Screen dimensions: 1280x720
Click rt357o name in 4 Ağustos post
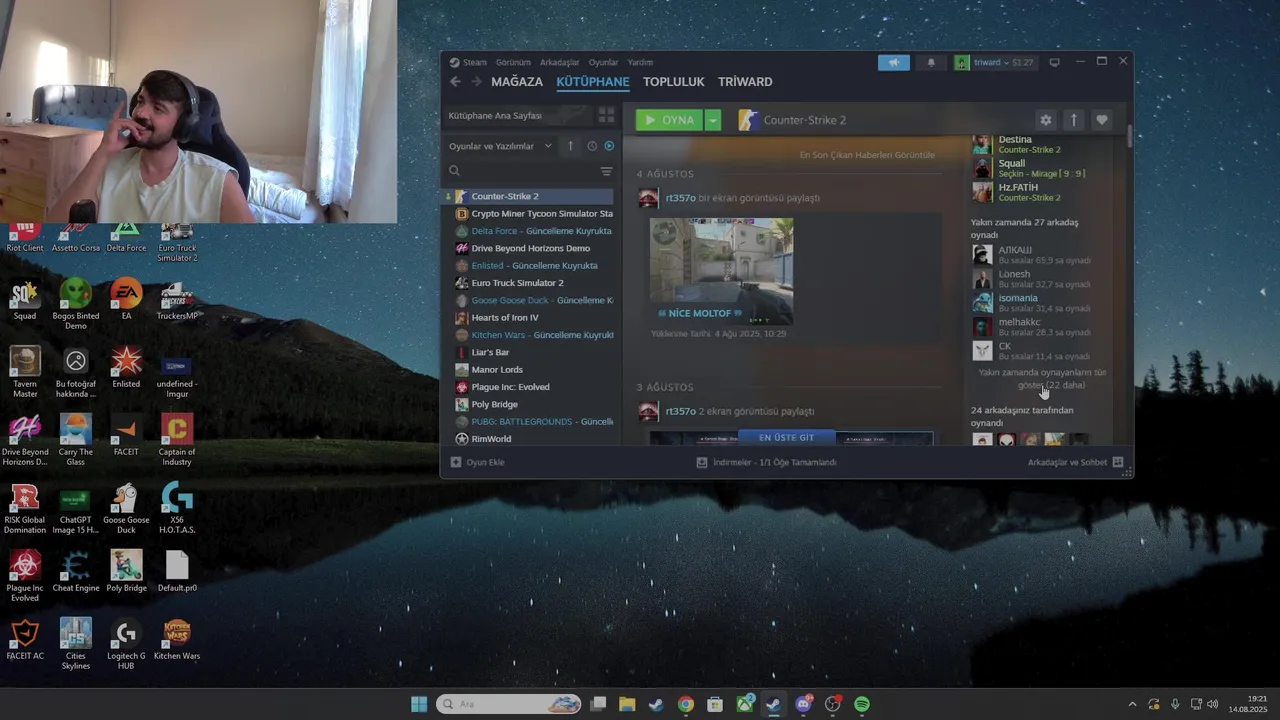(680, 198)
